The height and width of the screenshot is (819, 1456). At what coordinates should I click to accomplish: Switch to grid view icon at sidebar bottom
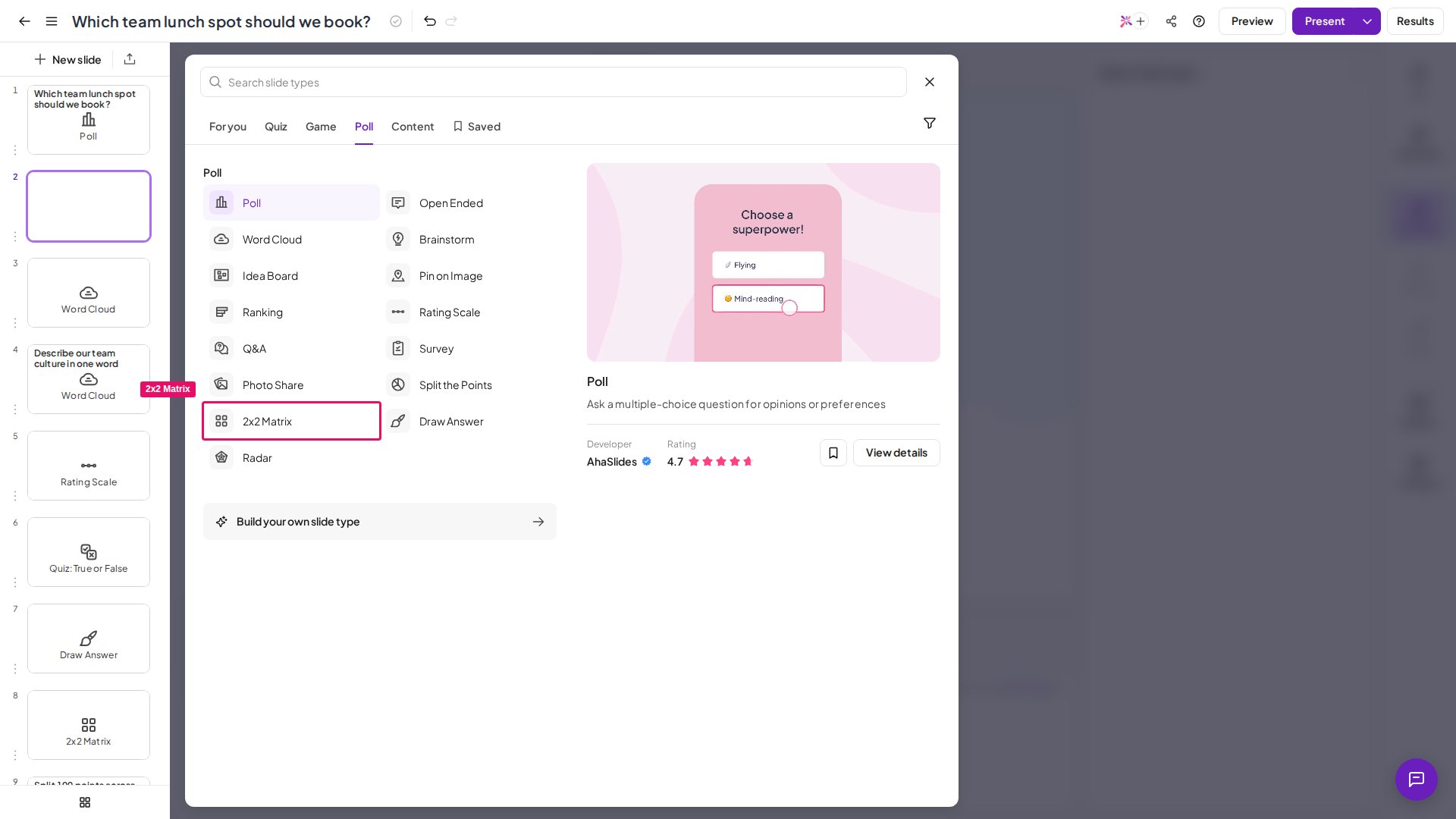click(x=85, y=802)
